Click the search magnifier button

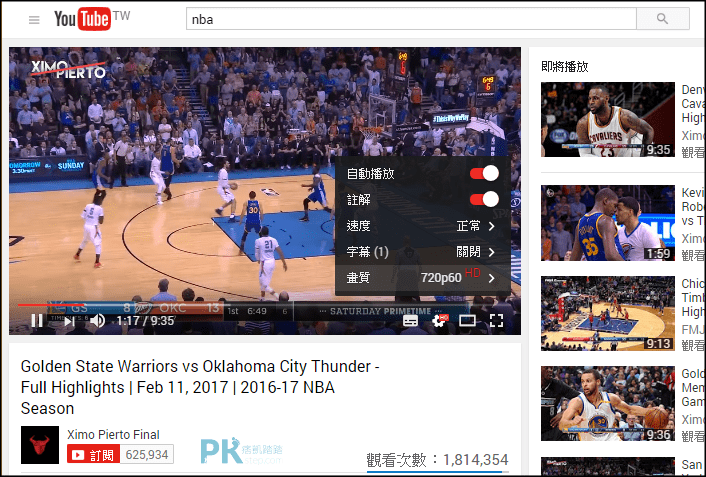pos(662,19)
